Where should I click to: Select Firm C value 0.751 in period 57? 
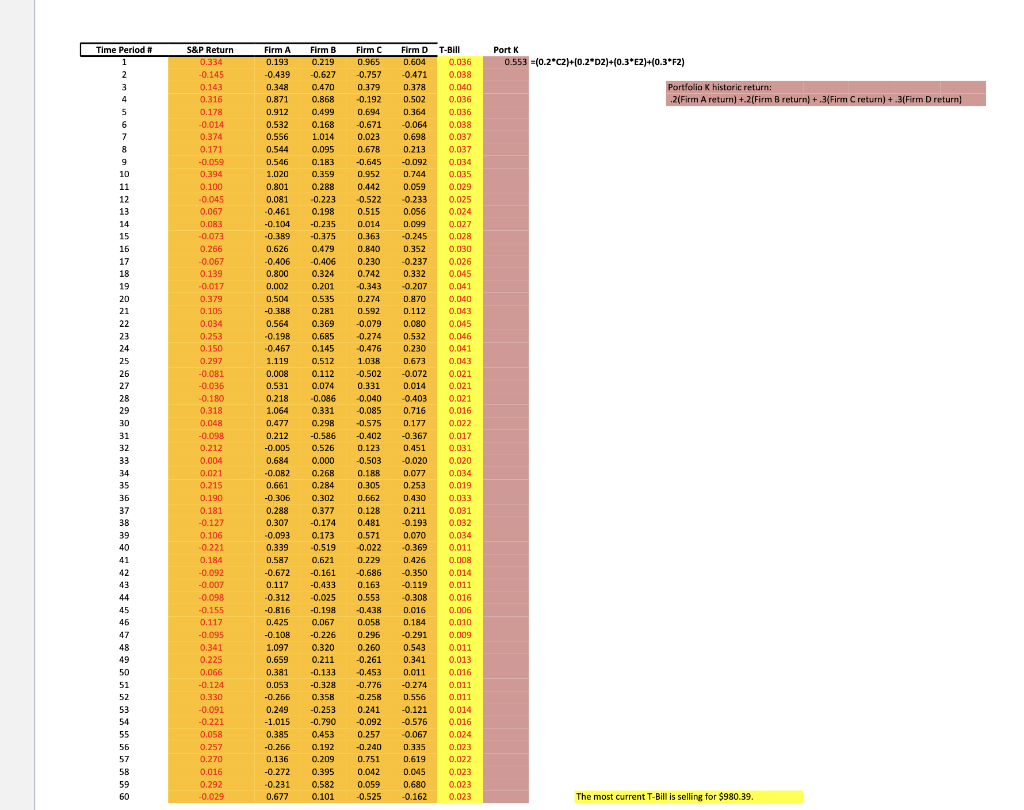368,759
